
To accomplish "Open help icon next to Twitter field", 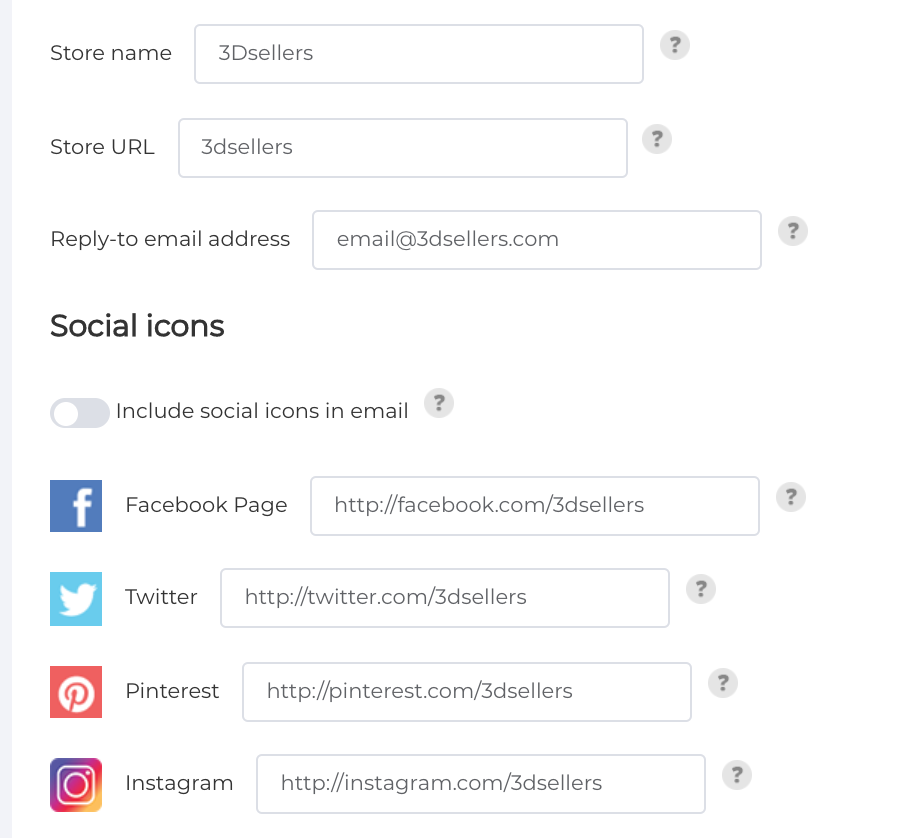I will click(701, 589).
